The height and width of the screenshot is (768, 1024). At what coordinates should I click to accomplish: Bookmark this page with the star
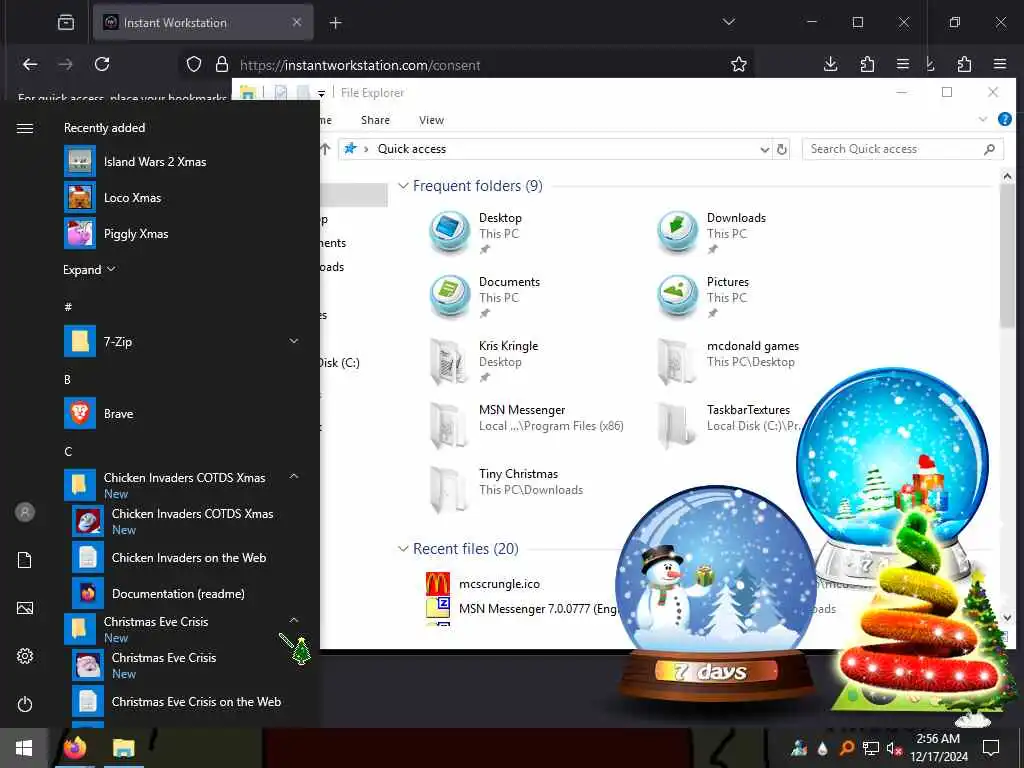pyautogui.click(x=739, y=64)
